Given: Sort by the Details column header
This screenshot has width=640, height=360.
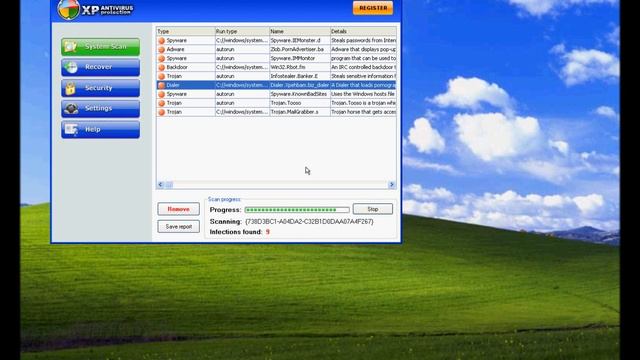Looking at the screenshot, I should click(363, 31).
